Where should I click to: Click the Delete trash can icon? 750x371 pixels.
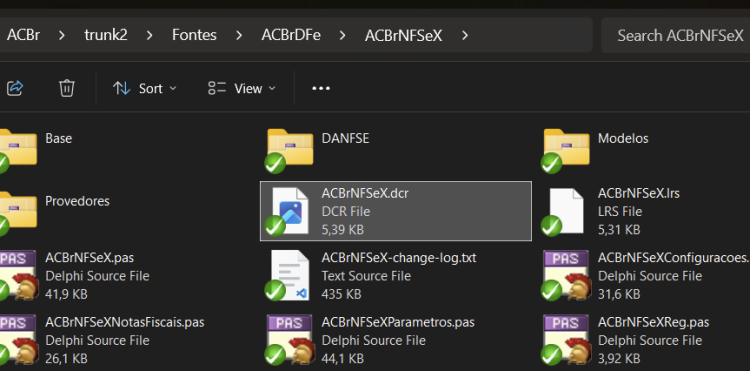66,88
